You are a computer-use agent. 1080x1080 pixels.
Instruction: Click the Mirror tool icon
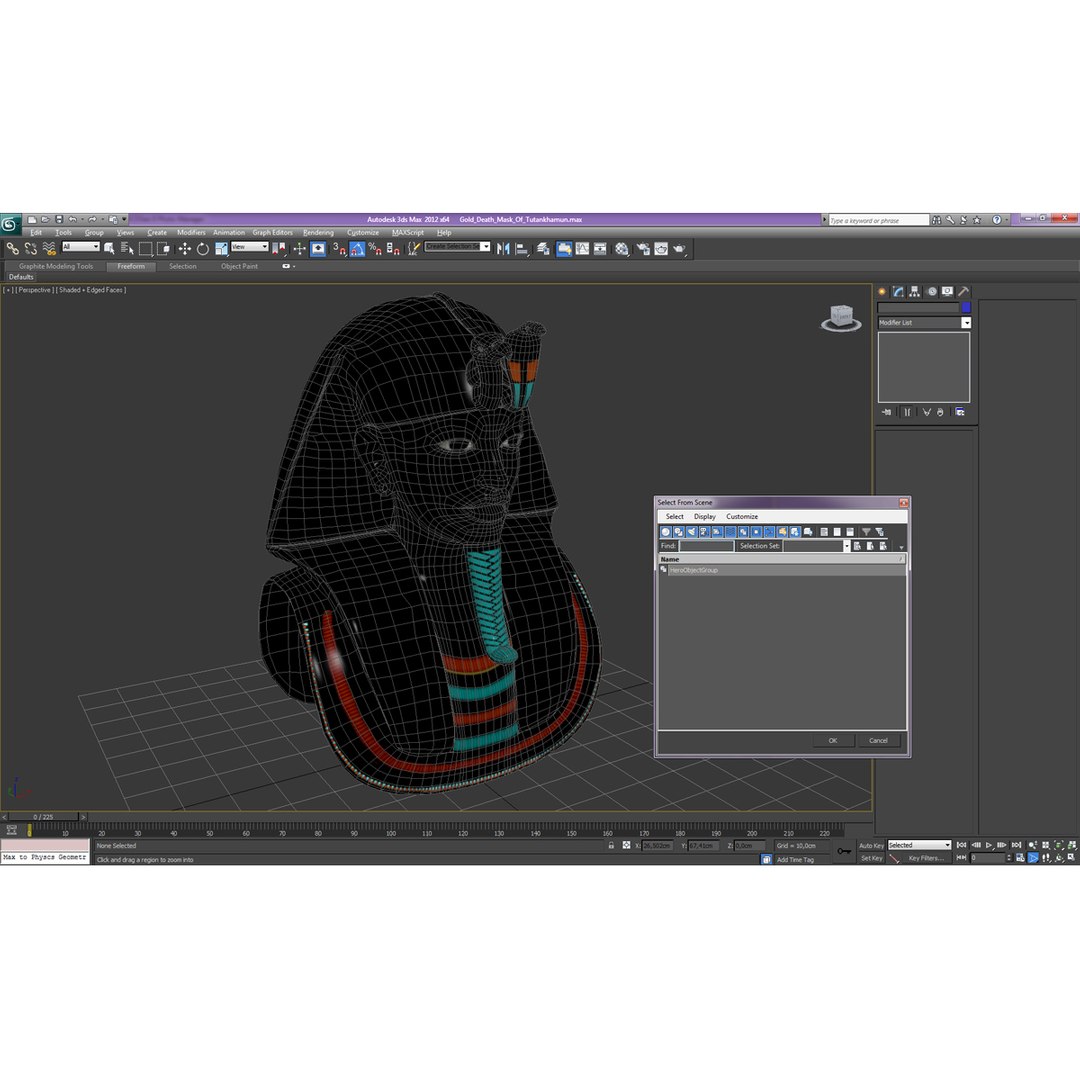click(503, 249)
